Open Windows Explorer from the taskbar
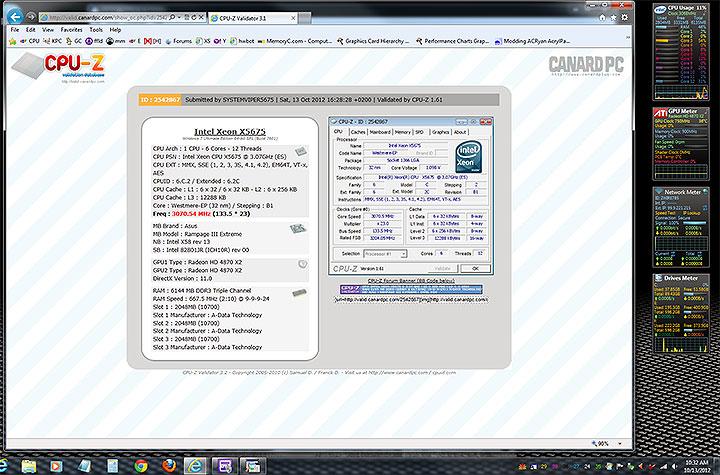The width and height of the screenshot is (720, 475). click(28, 465)
